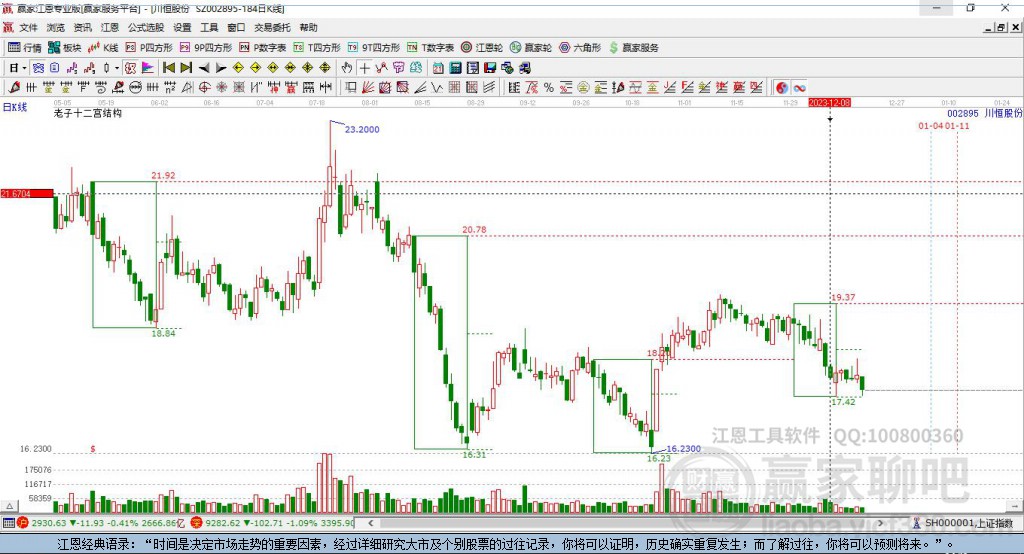Click the inner MDI restore button
This screenshot has height=554, width=1024.
(1001, 27)
